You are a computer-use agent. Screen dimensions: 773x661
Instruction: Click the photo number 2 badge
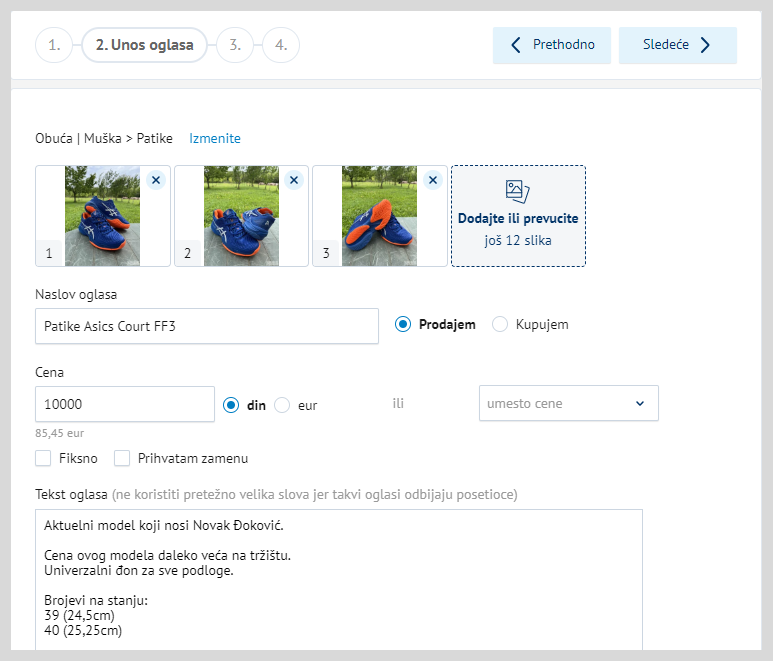187,253
